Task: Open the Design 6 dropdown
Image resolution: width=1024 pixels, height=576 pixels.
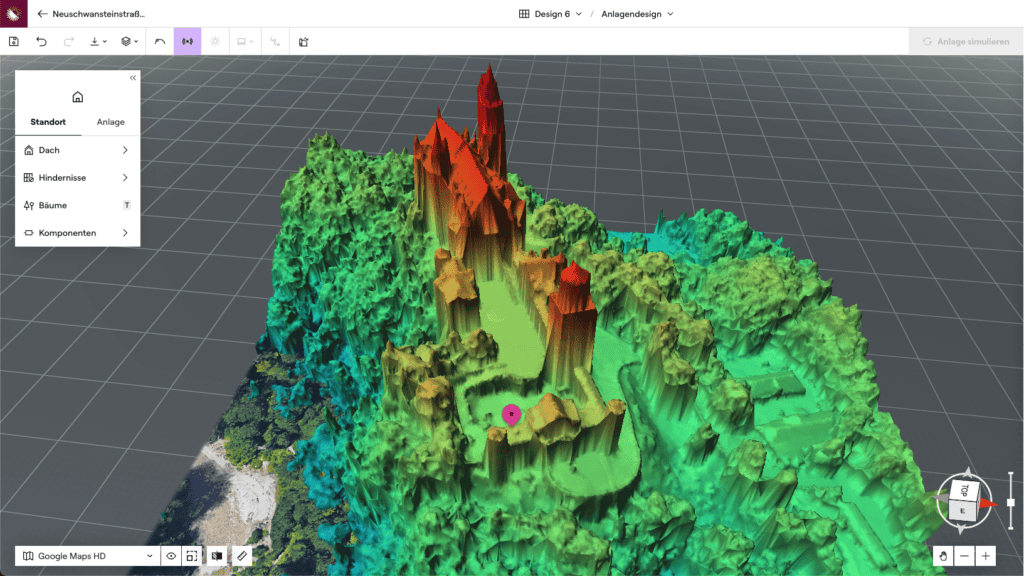Action: [550, 14]
